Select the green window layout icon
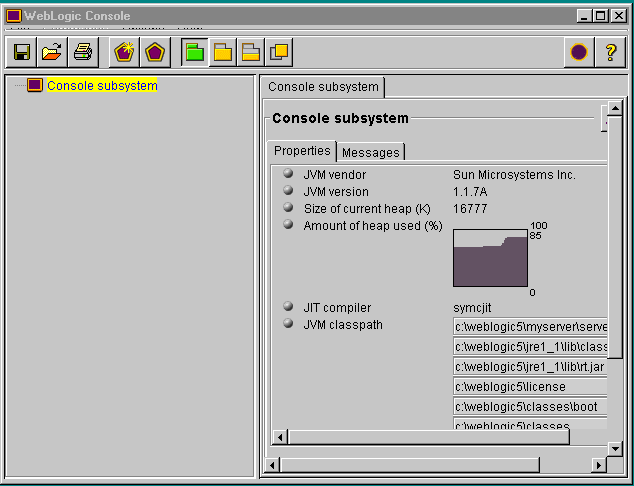Screen dimensions: 634x486 point(194,52)
